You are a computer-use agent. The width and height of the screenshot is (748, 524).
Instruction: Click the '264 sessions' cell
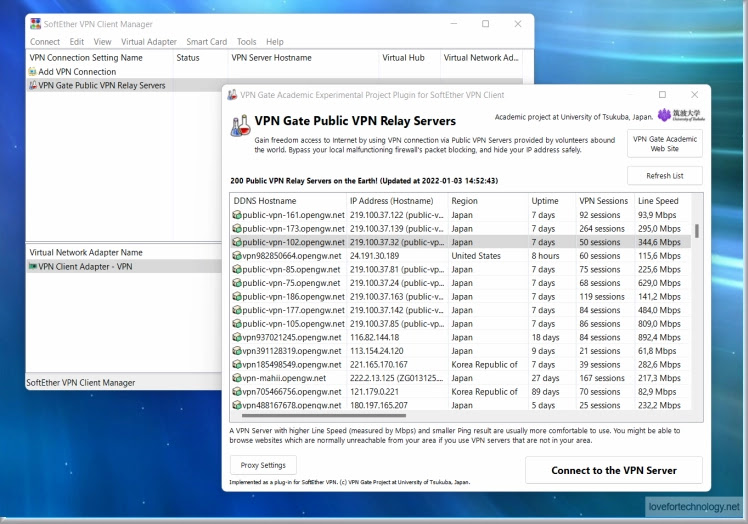(602, 229)
